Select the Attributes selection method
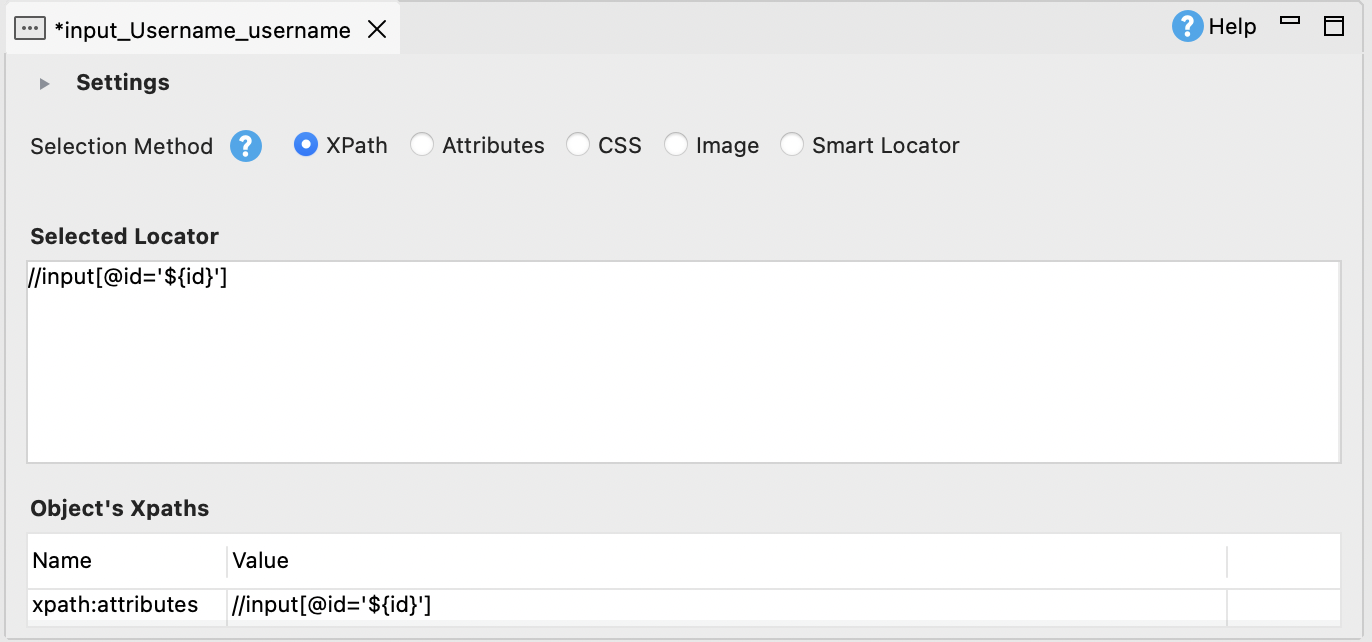This screenshot has width=1372, height=642. click(422, 145)
